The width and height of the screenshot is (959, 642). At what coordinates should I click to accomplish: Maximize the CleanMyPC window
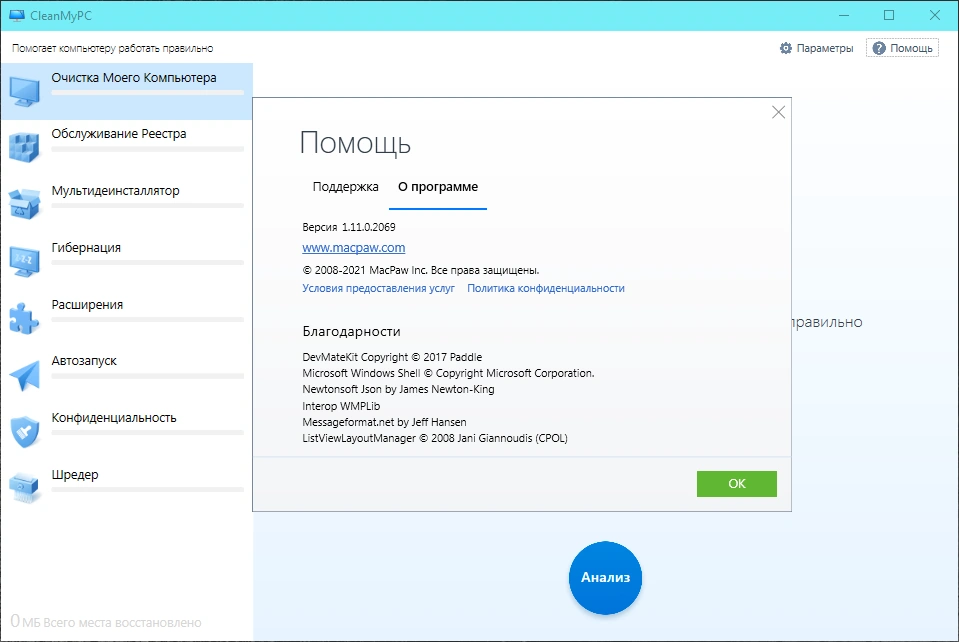tap(889, 15)
